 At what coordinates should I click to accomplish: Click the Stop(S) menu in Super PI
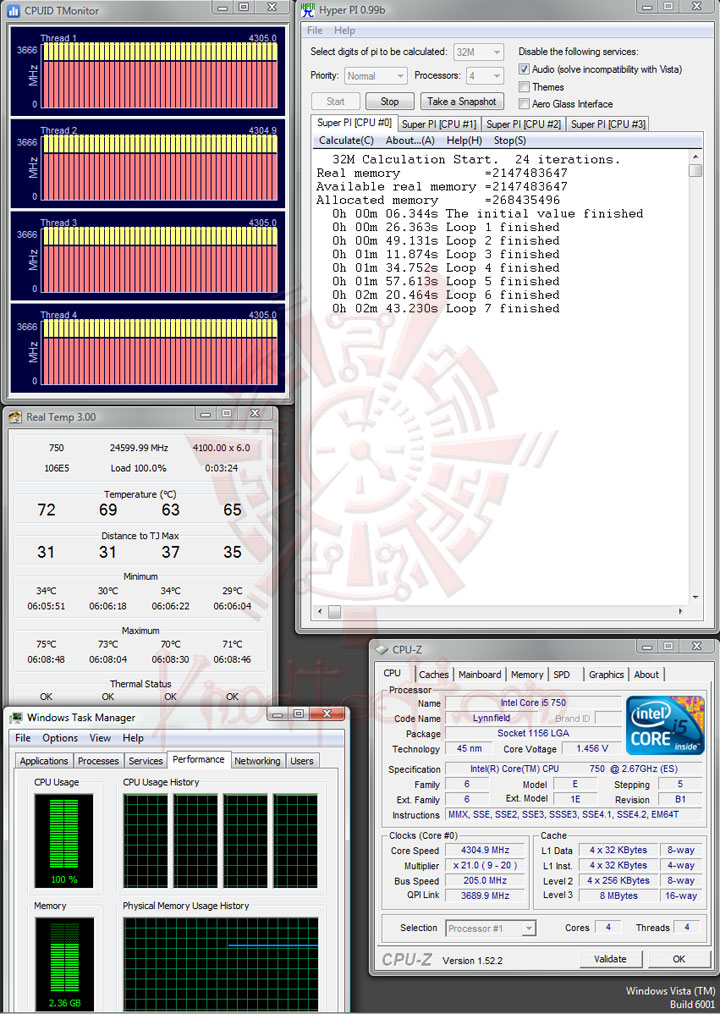coord(510,140)
